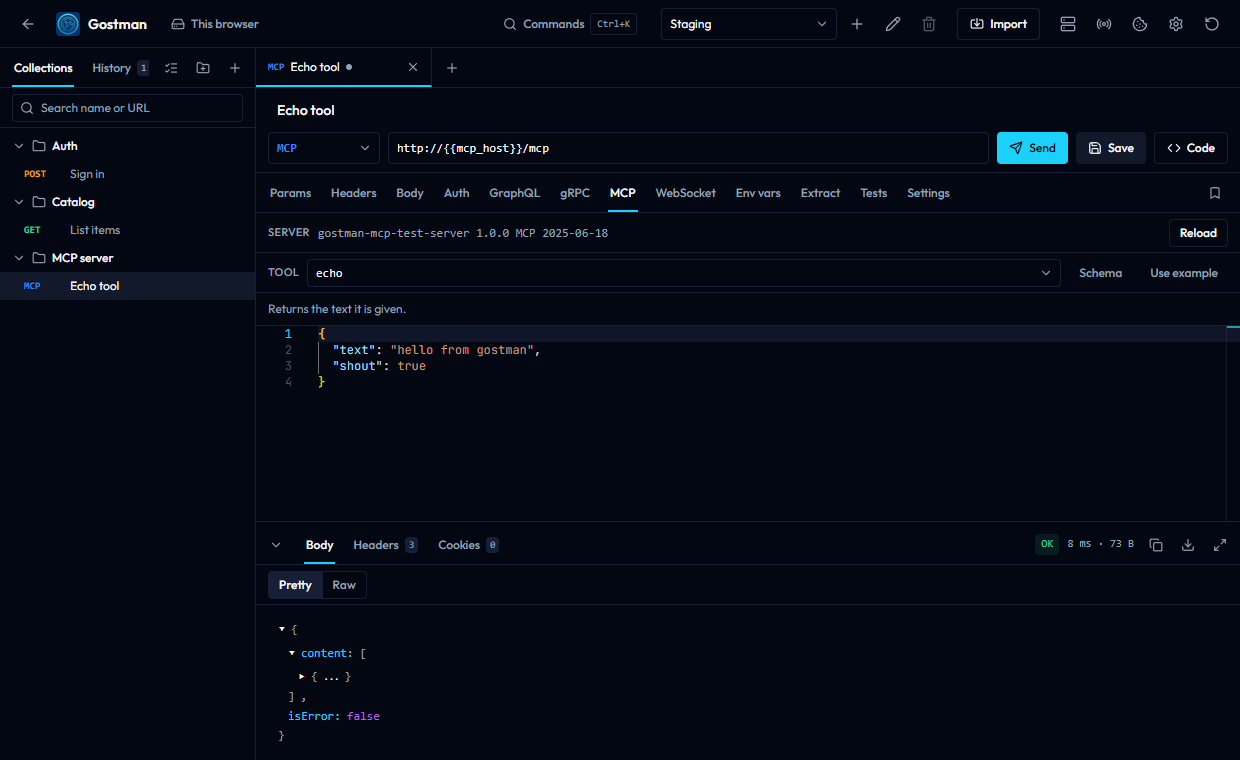Image resolution: width=1240 pixels, height=760 pixels.
Task: Expand the collapsed content array item
Action: [x=302, y=677]
